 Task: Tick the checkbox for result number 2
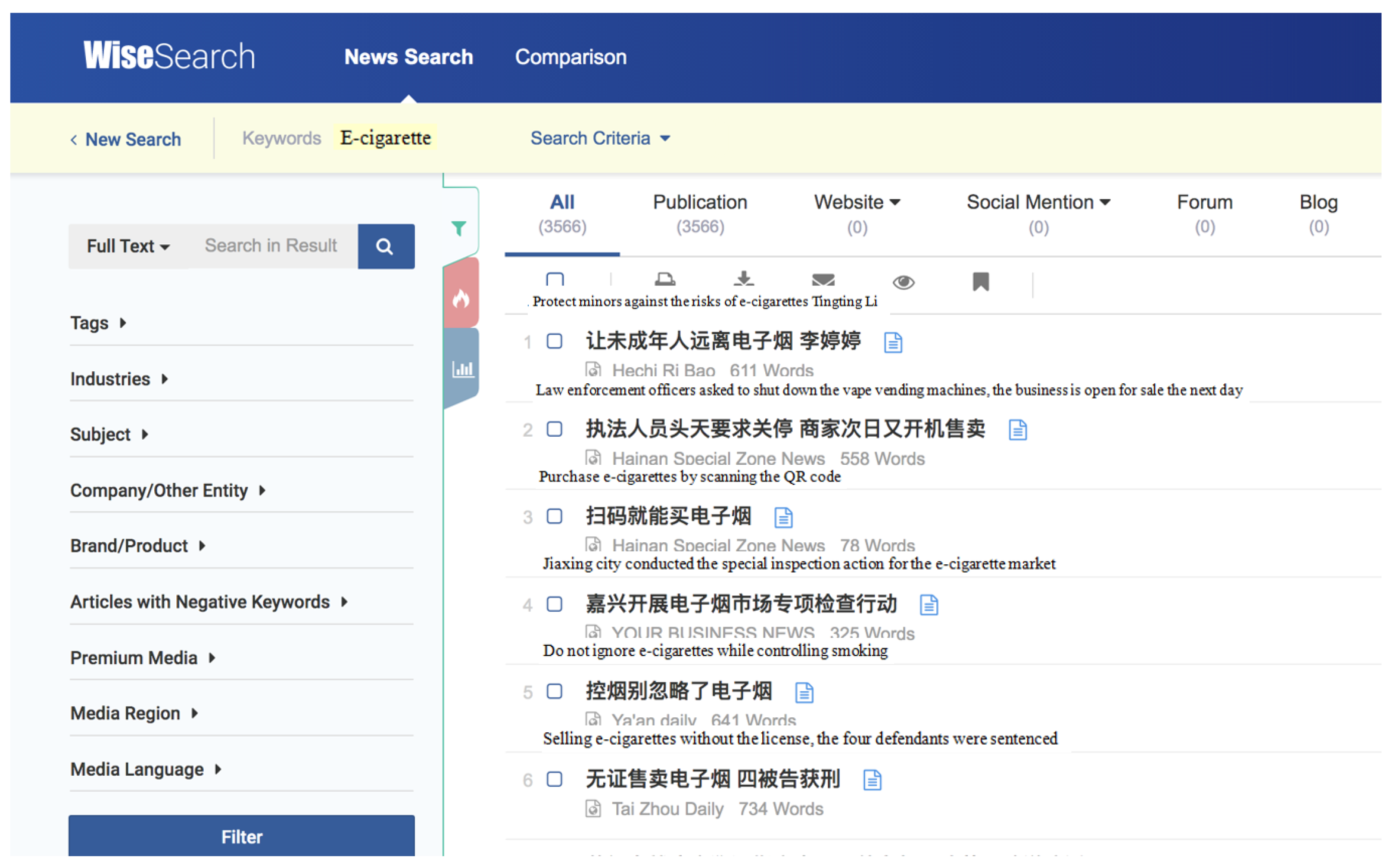point(554,429)
